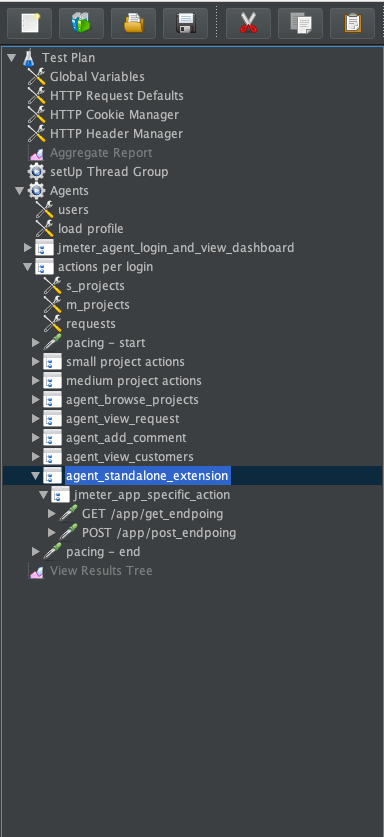Click the Aggregate Report listener icon

coord(36,153)
